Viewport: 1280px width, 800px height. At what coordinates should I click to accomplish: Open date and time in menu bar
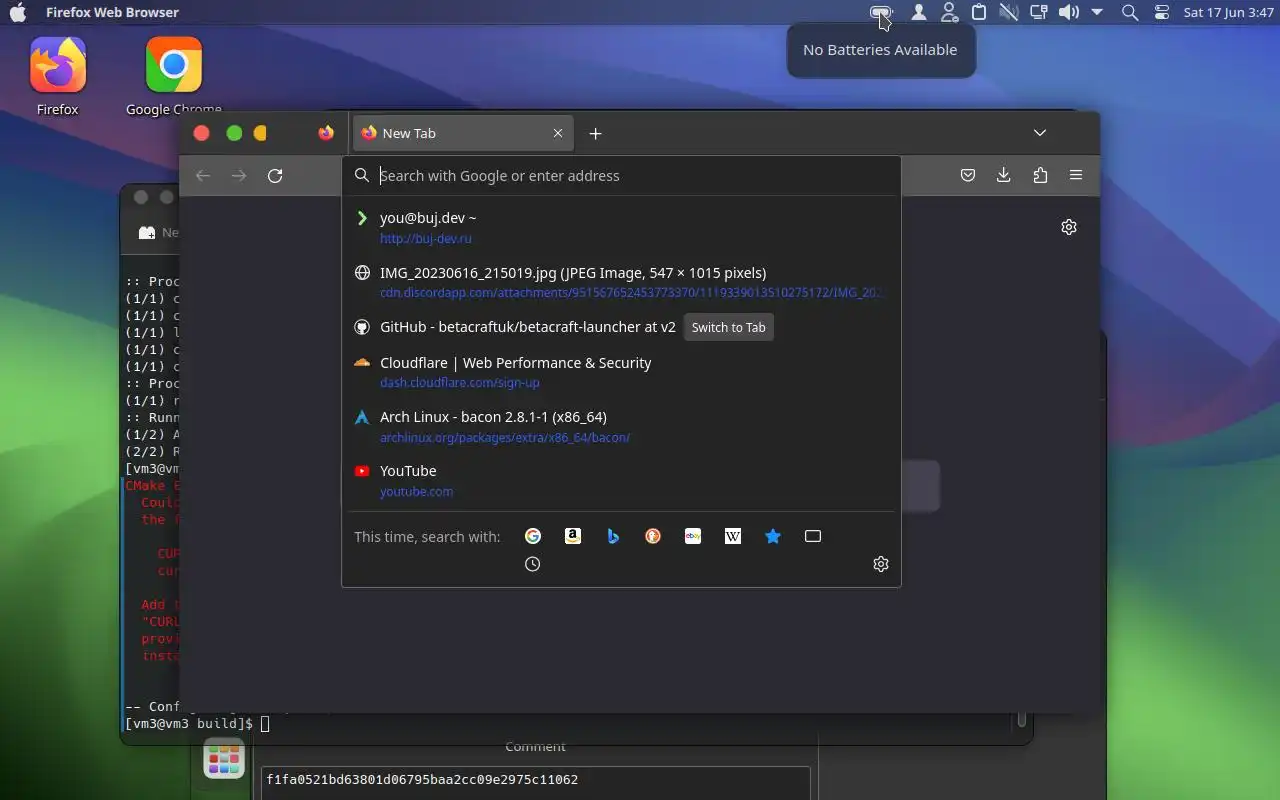click(1228, 12)
